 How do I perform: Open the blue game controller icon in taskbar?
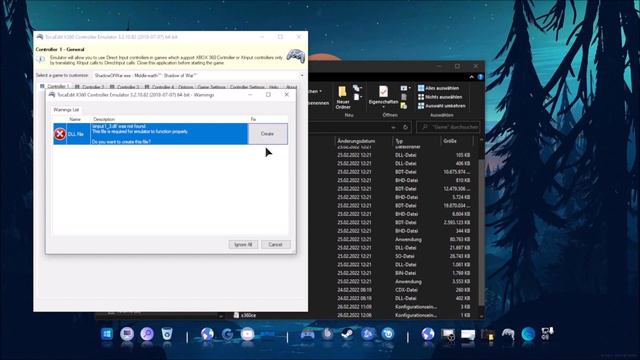coord(307,334)
